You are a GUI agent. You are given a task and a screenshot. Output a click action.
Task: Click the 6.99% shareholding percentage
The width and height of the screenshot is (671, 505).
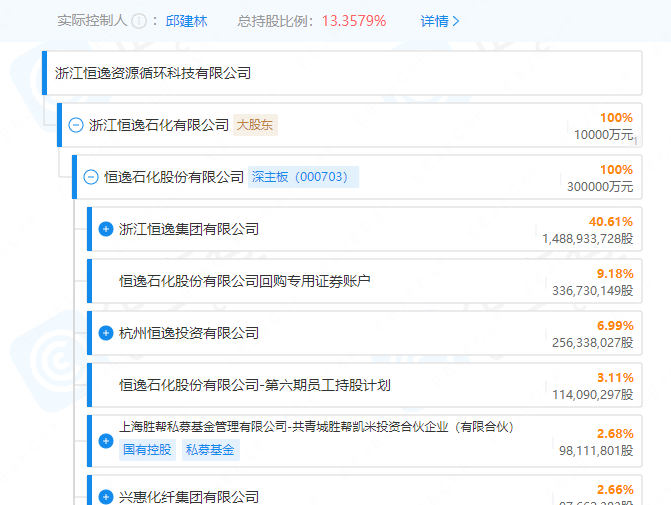[x=615, y=326]
